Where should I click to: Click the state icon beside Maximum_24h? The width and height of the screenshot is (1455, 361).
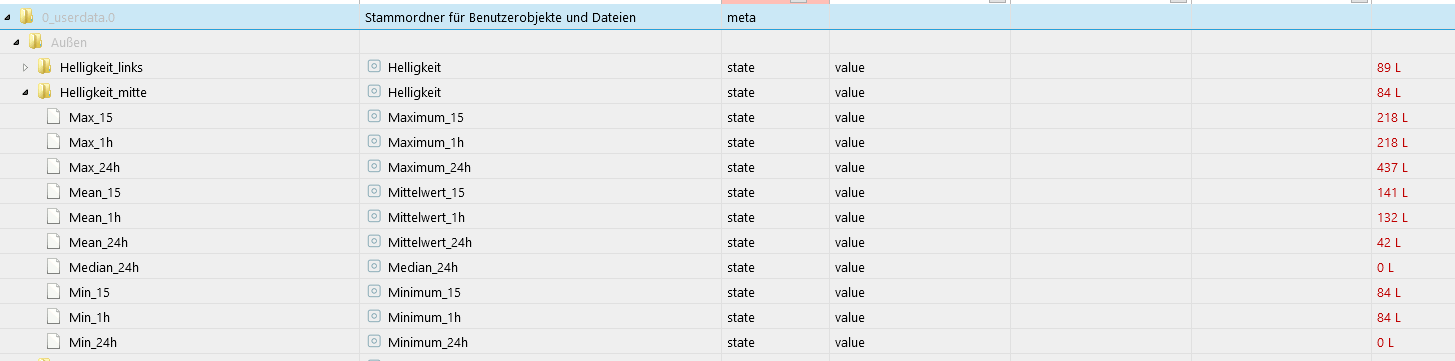point(375,167)
